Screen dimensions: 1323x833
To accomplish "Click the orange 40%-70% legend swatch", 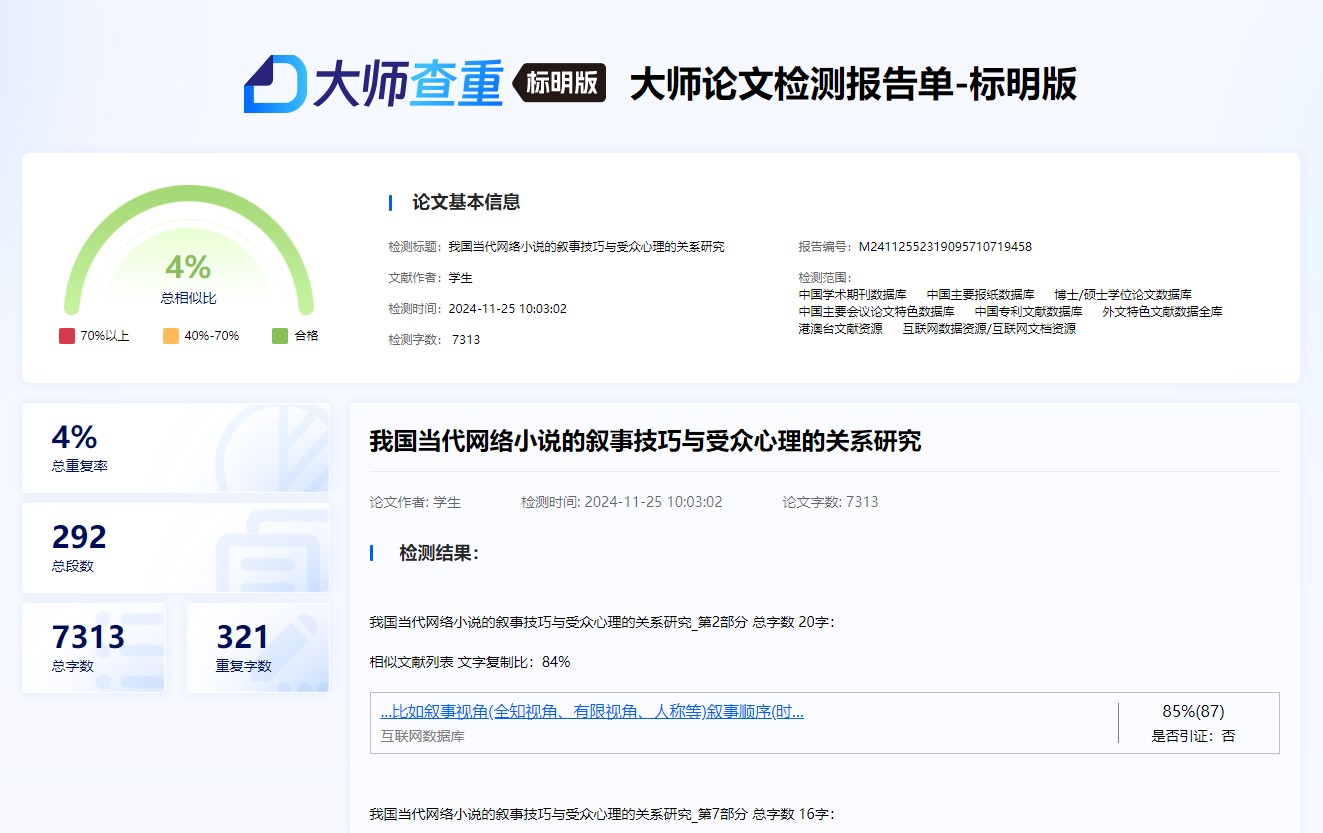I will (x=171, y=336).
